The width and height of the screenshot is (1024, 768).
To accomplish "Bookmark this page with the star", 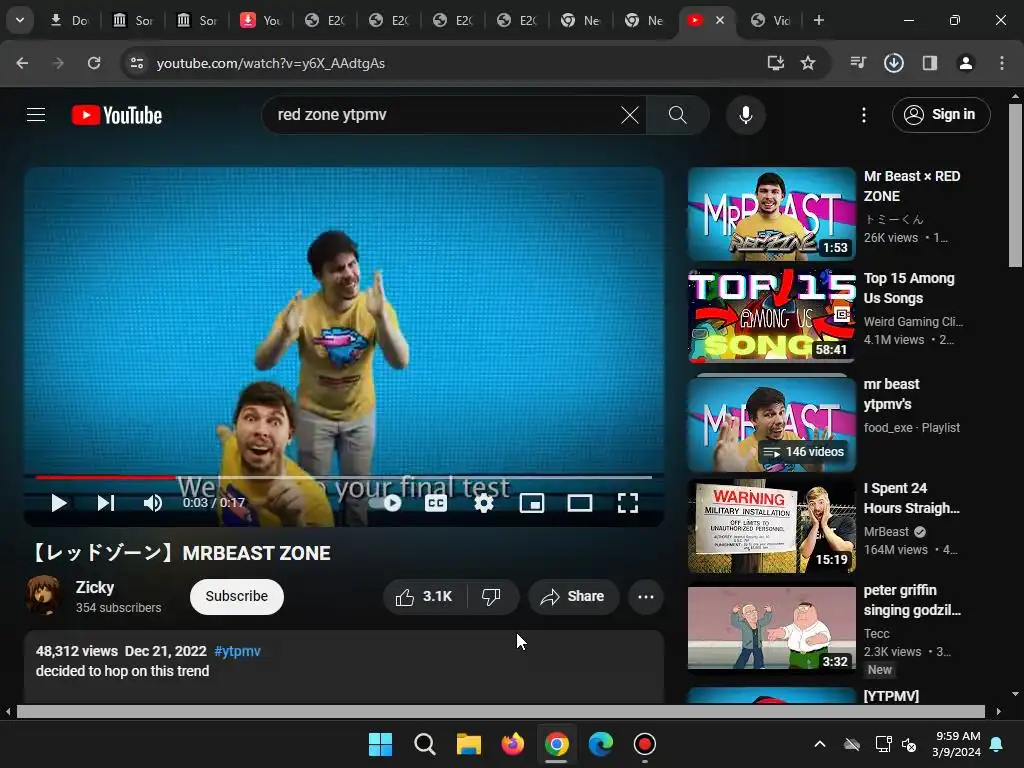I will tap(808, 63).
